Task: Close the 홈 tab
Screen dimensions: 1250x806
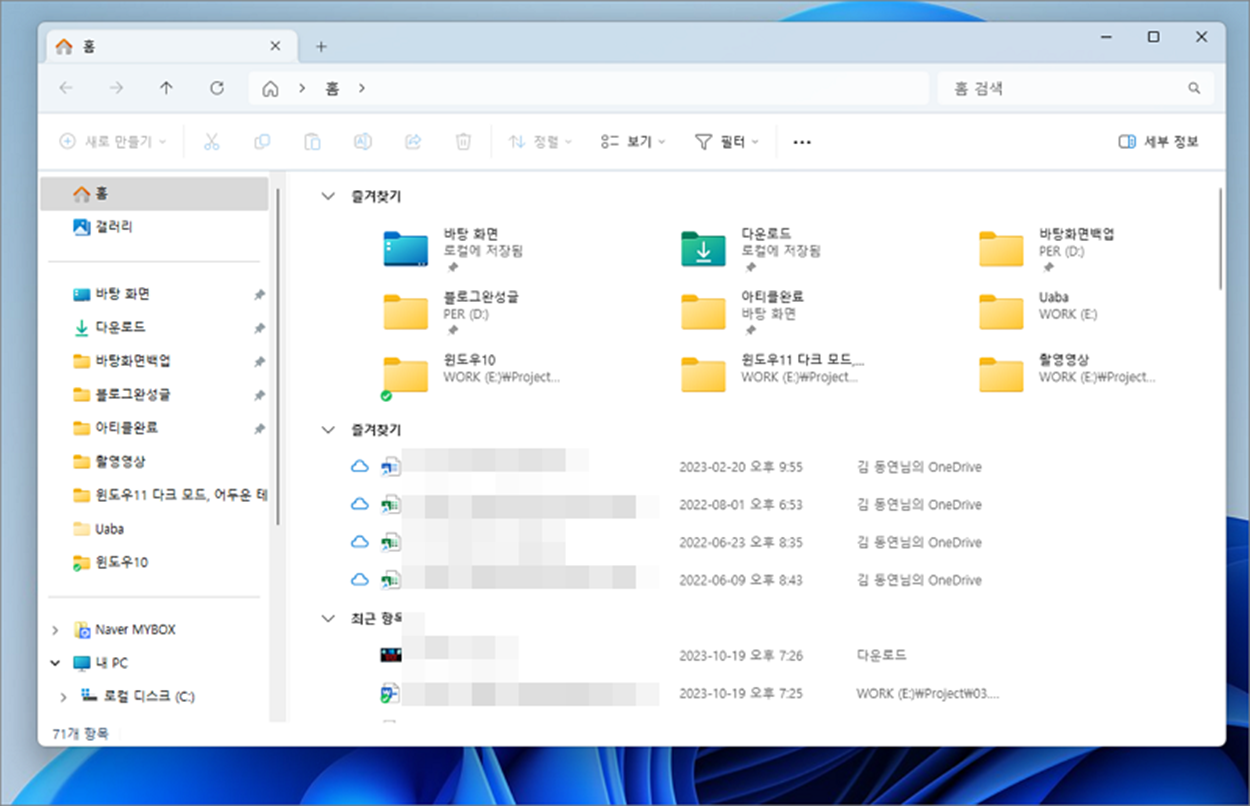Action: [275, 46]
